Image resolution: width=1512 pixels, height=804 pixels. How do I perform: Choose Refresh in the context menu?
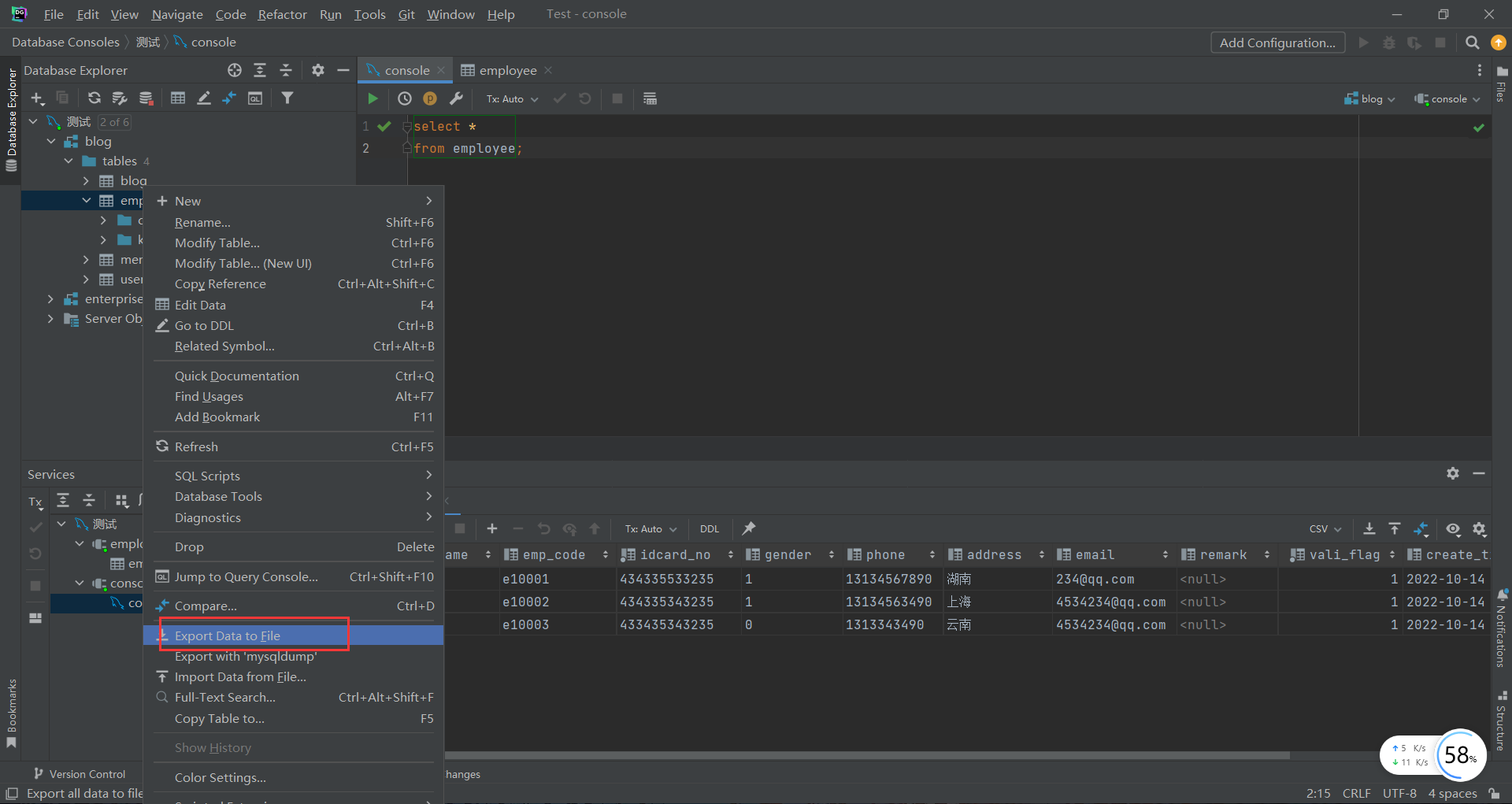click(293, 446)
